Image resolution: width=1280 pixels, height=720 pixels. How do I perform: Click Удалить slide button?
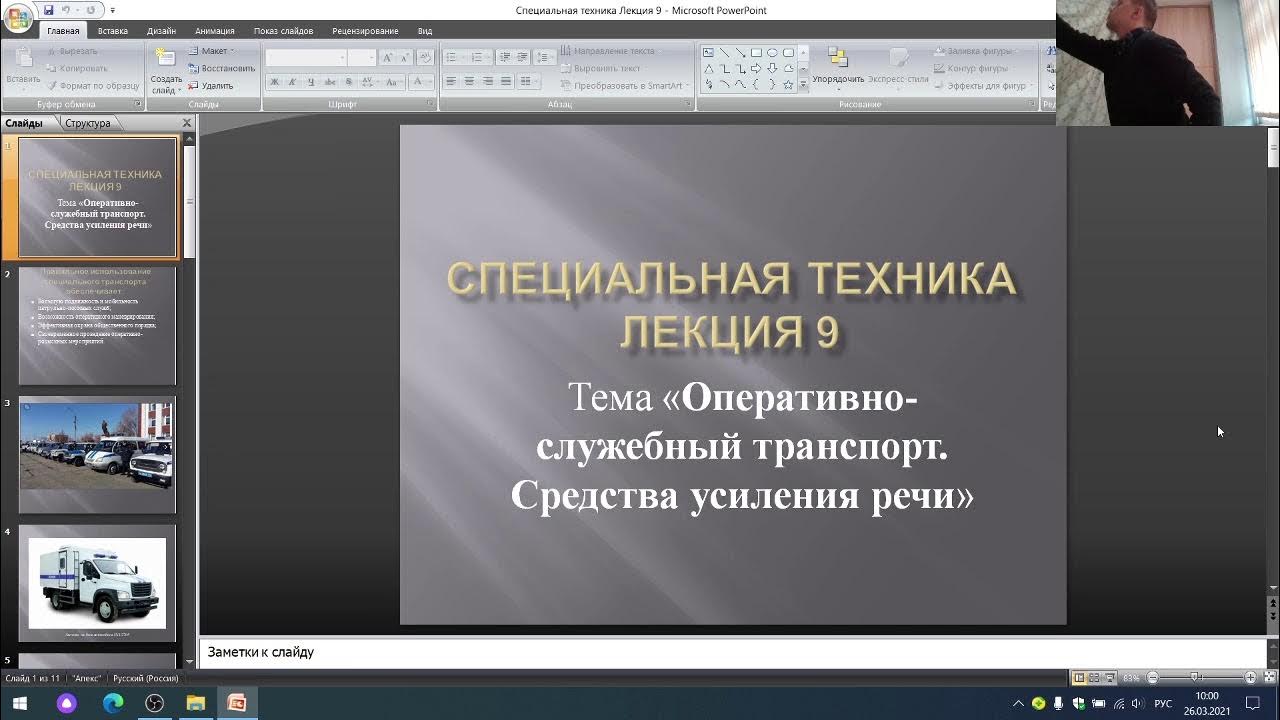pos(211,85)
